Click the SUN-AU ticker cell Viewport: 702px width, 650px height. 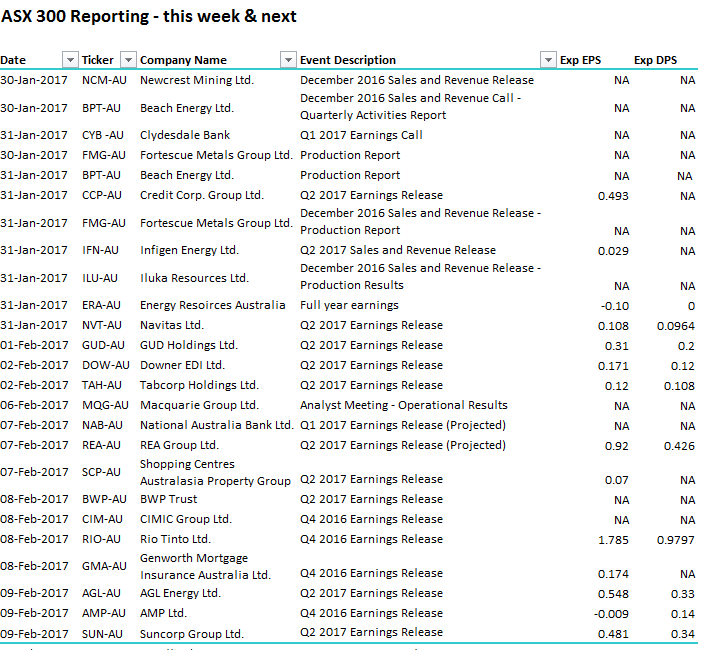tap(102, 634)
